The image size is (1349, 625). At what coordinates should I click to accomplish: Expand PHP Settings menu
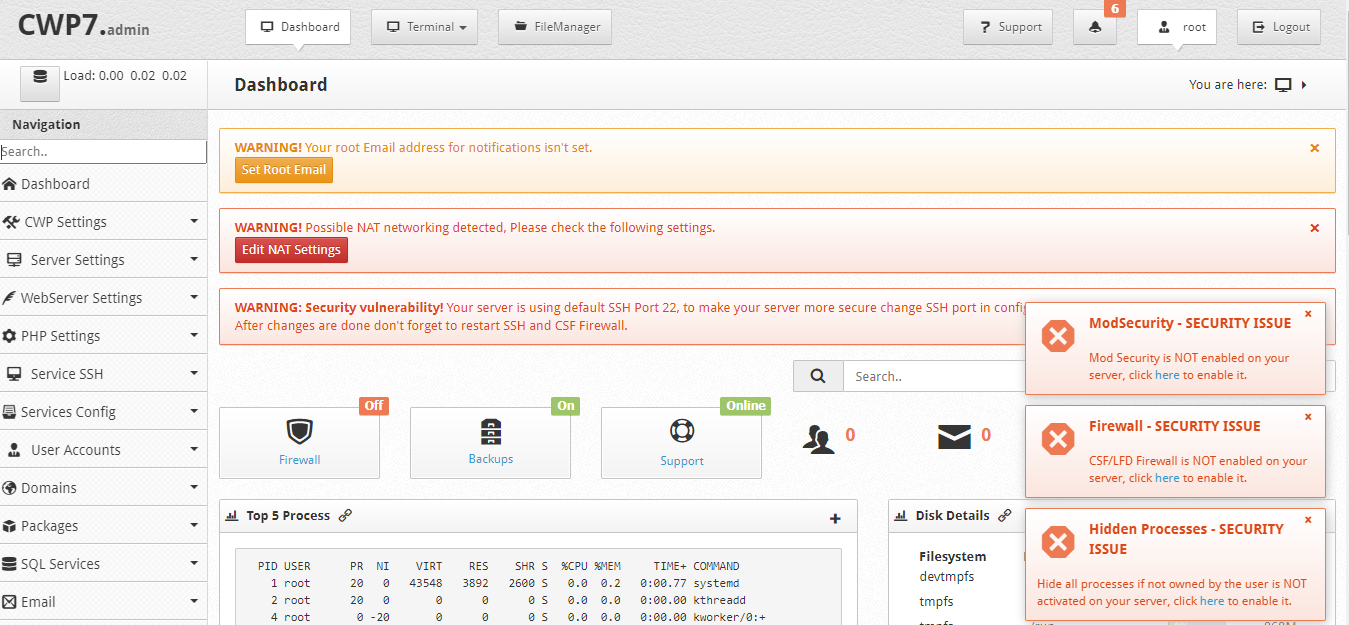104,336
